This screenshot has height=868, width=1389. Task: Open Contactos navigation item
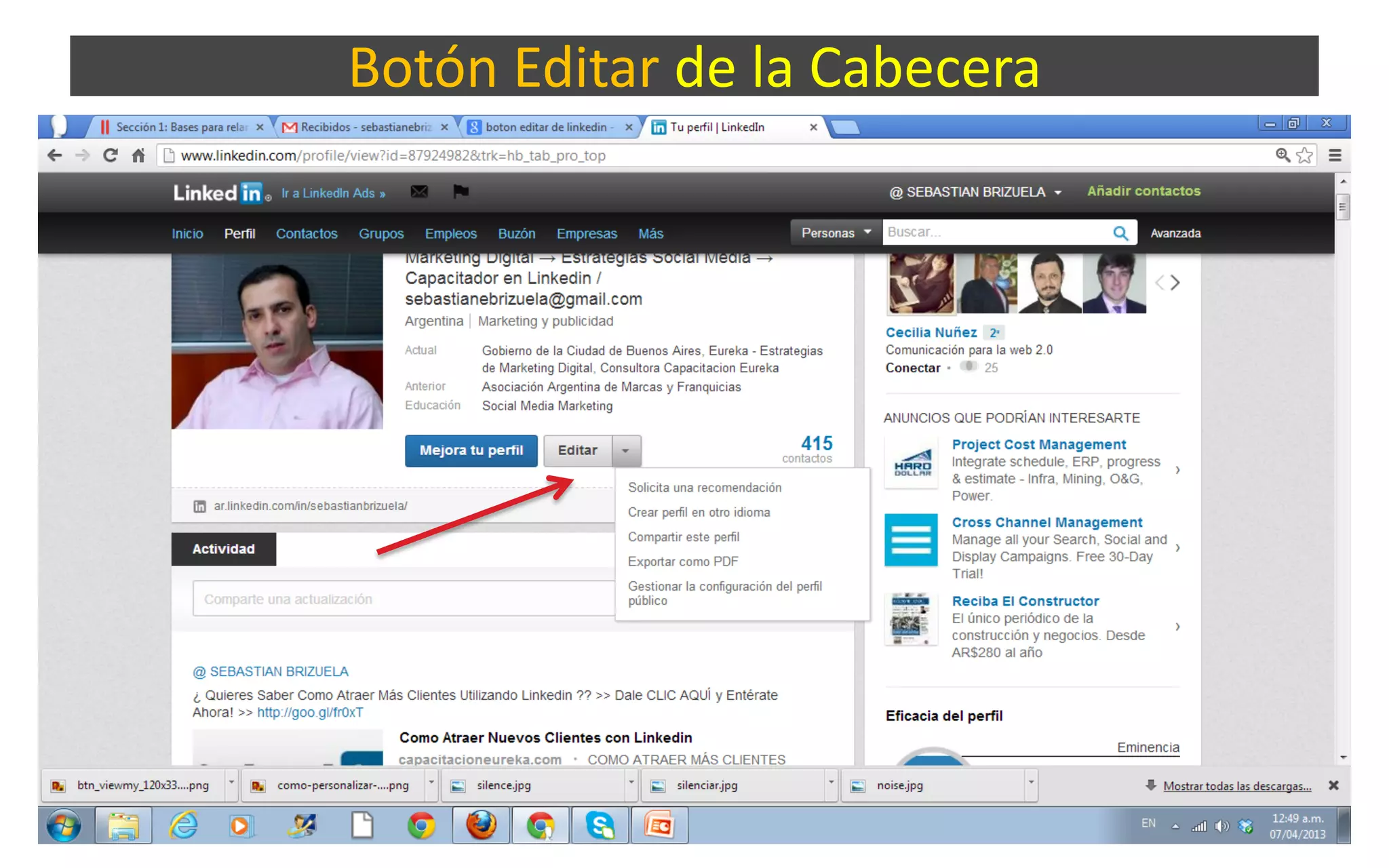[307, 233]
